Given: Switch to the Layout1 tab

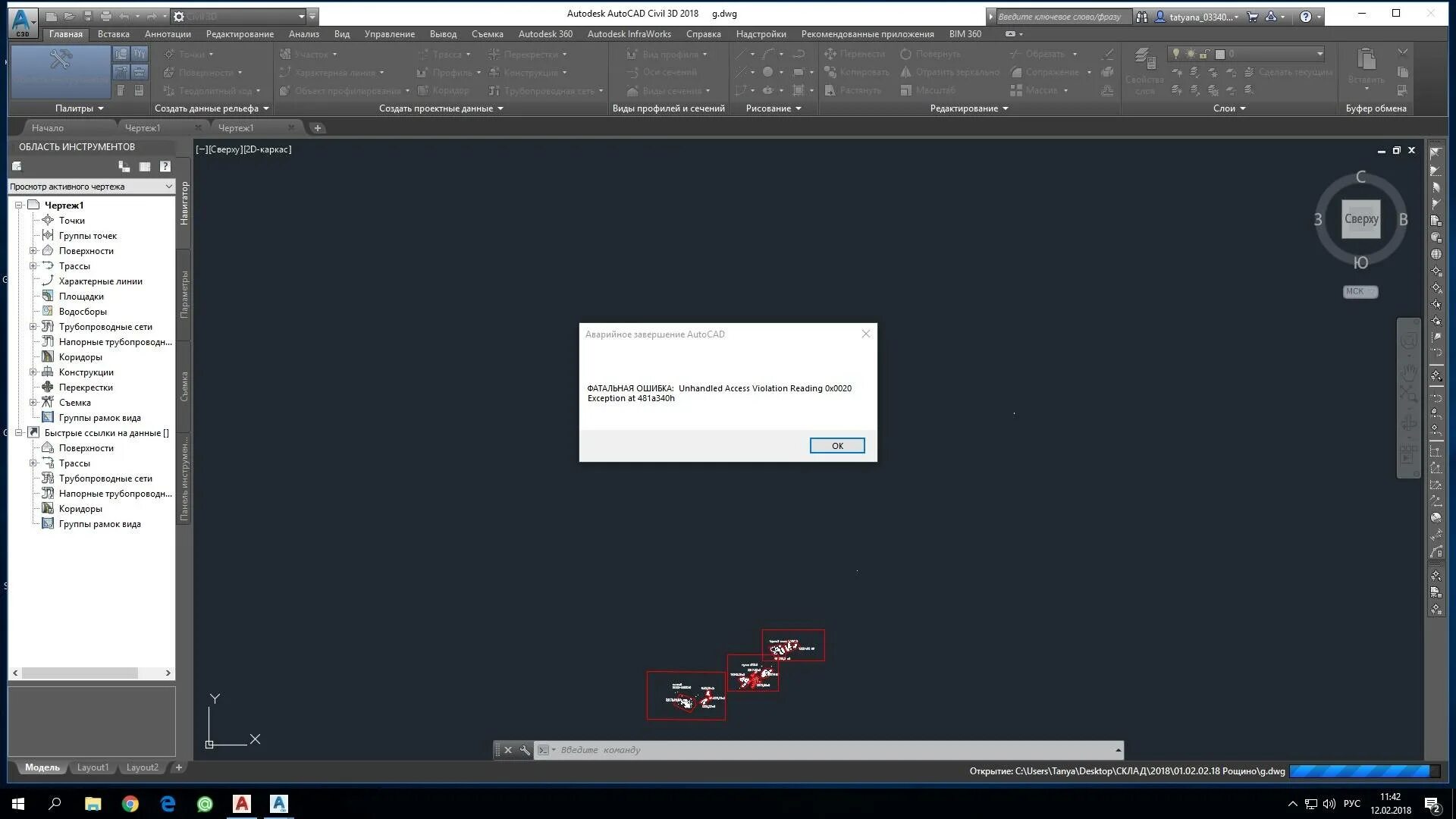Looking at the screenshot, I should click(93, 767).
